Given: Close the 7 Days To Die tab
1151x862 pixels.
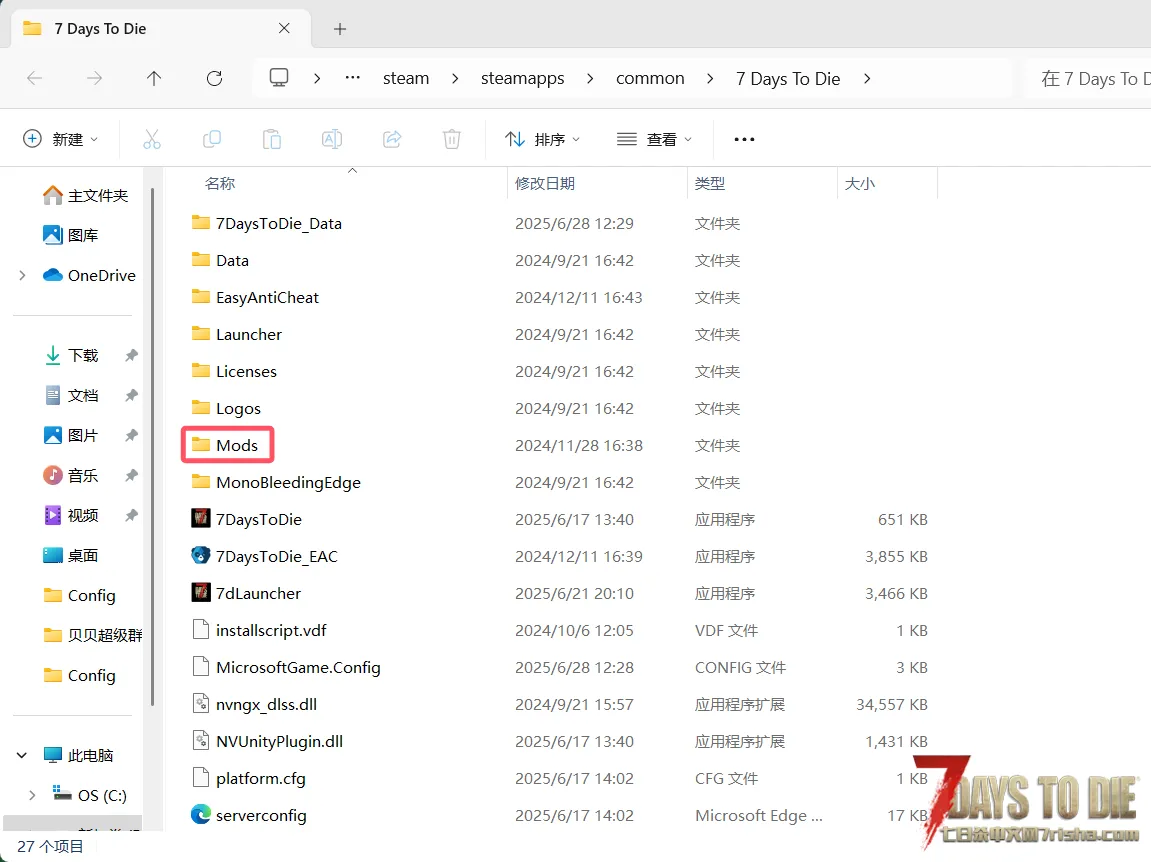Looking at the screenshot, I should (284, 29).
